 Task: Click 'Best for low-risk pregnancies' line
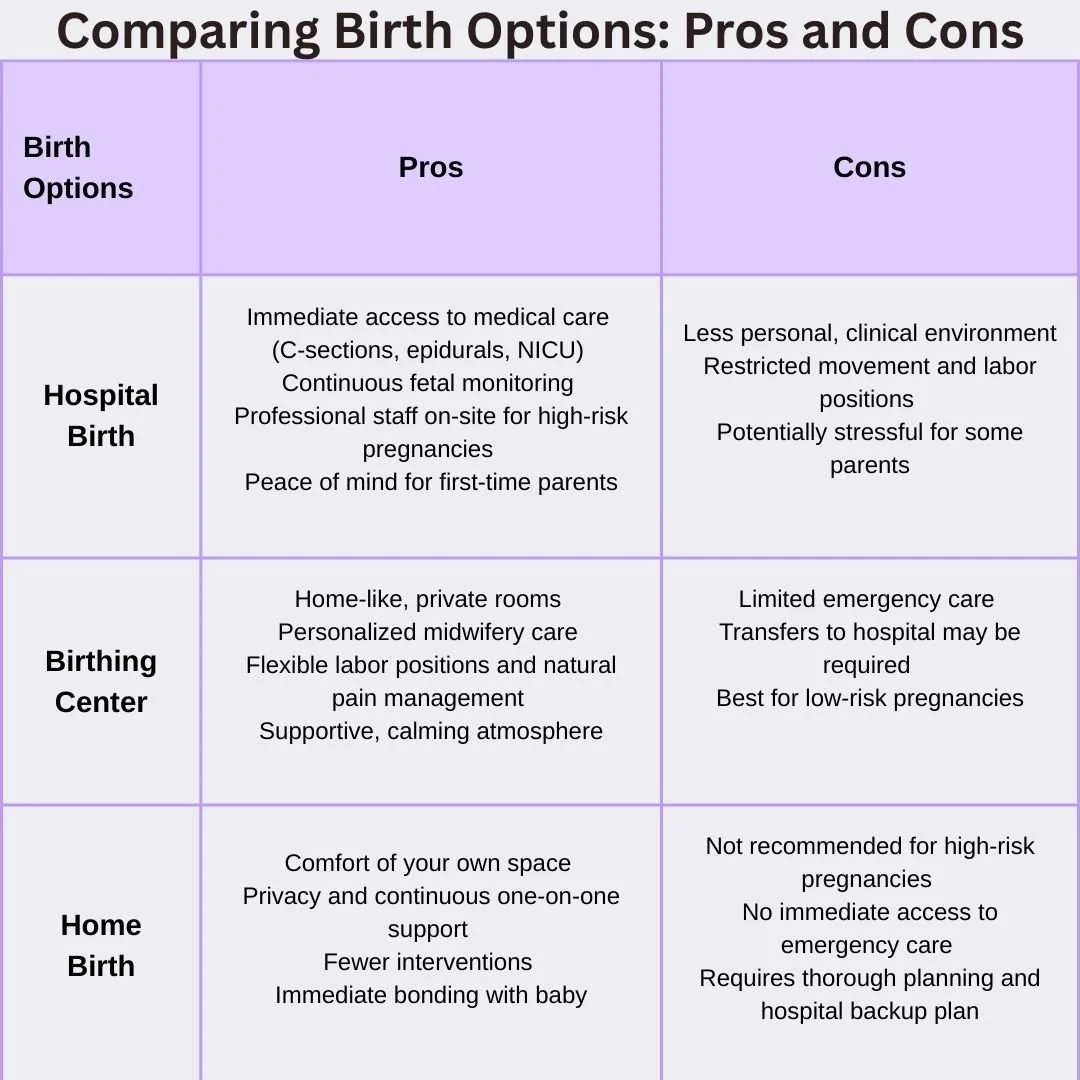869,698
